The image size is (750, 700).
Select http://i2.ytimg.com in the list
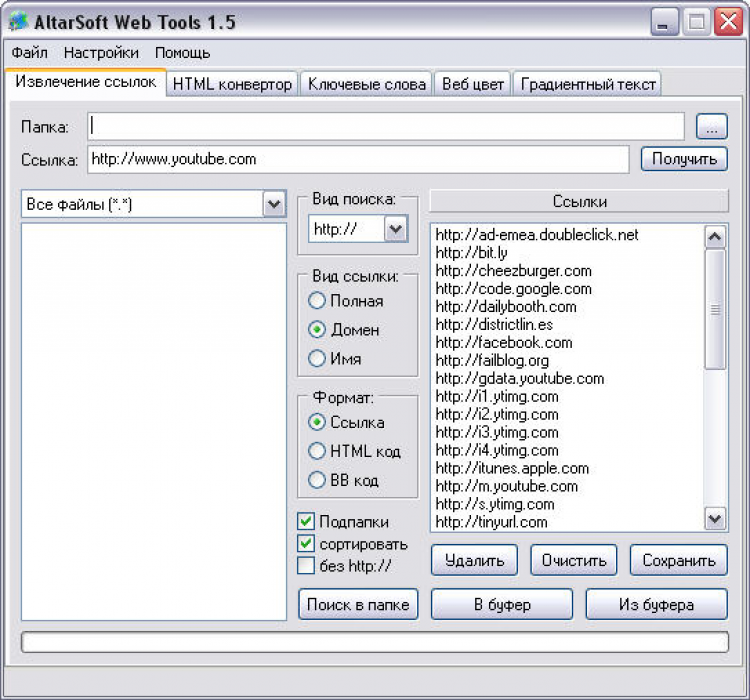coord(496,414)
